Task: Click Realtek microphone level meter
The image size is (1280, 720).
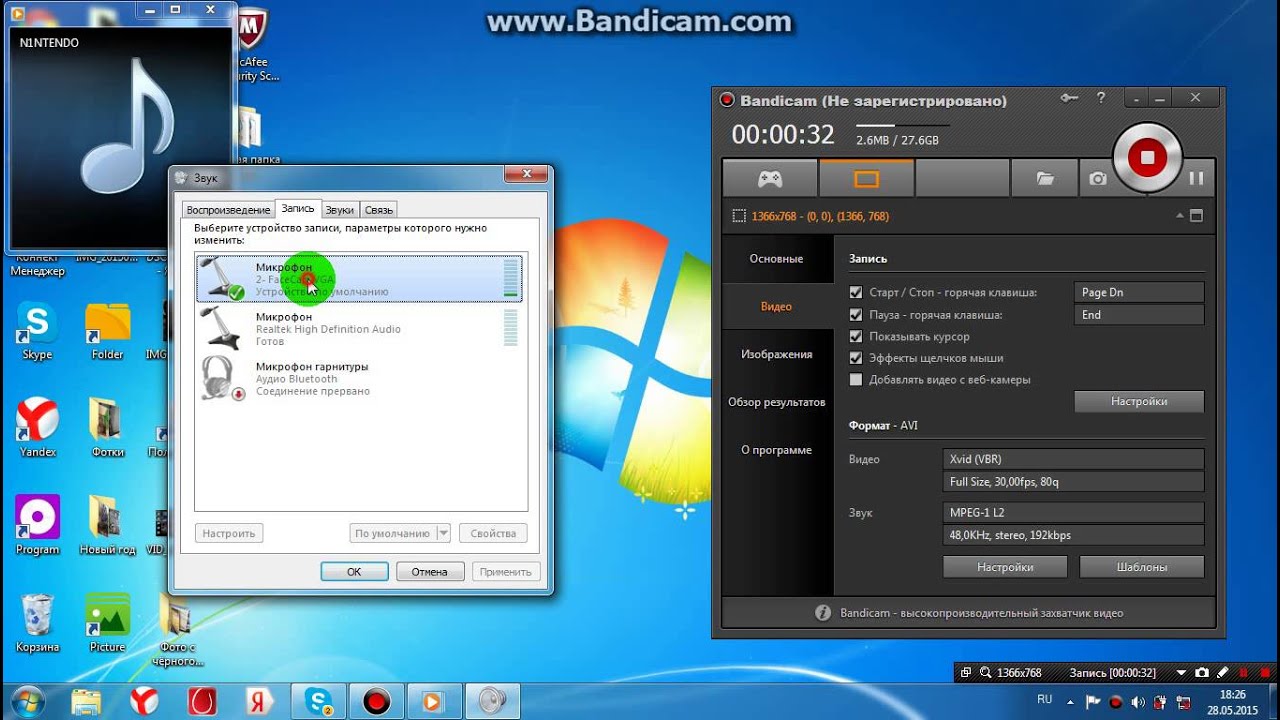Action: tap(511, 328)
